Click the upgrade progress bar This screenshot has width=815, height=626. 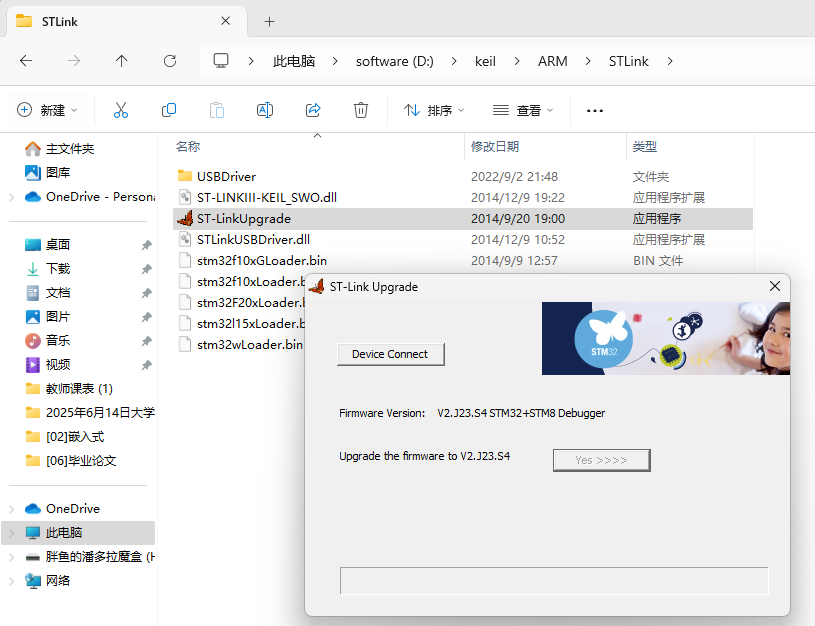pyautogui.click(x=554, y=581)
